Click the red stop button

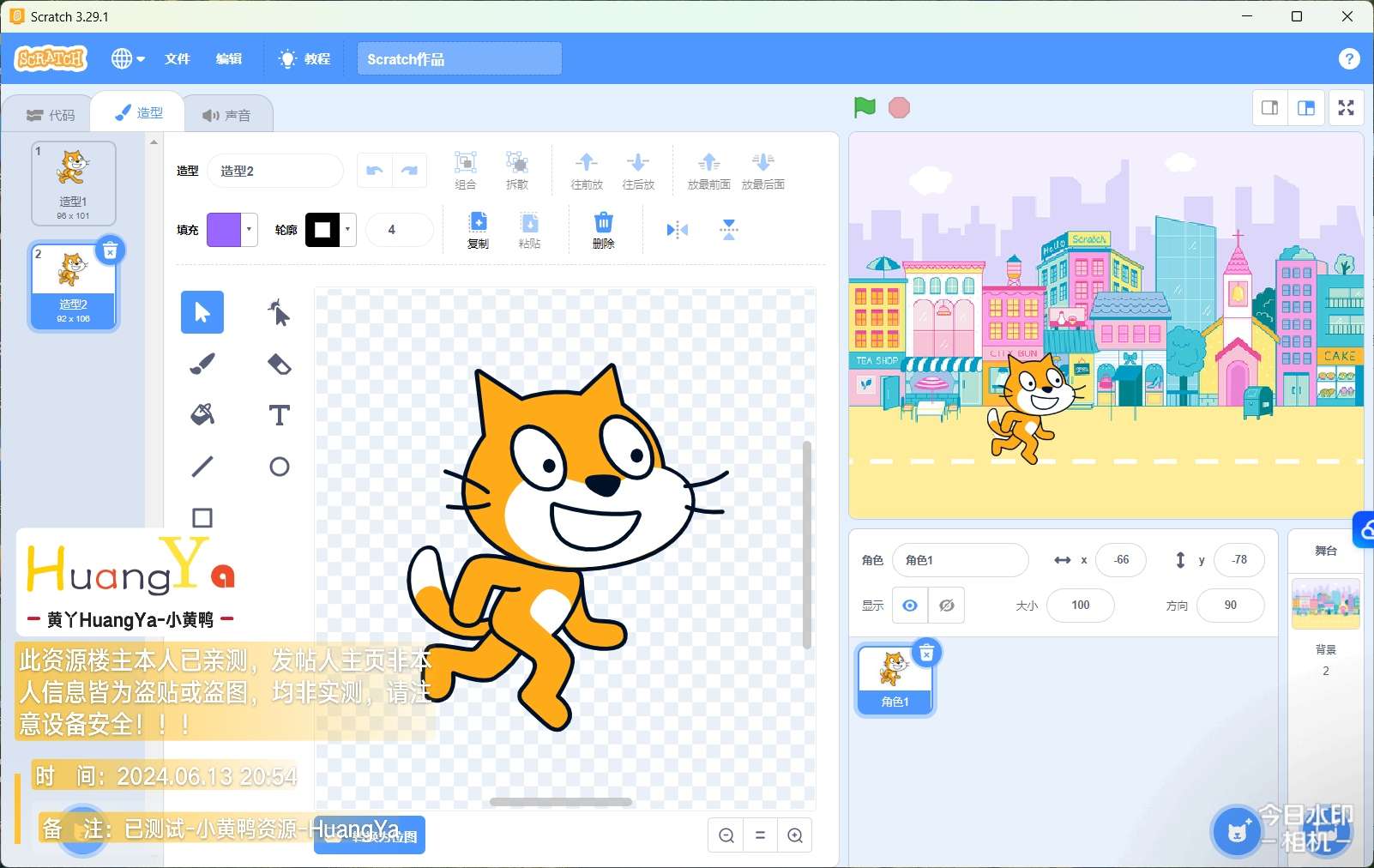point(899,107)
